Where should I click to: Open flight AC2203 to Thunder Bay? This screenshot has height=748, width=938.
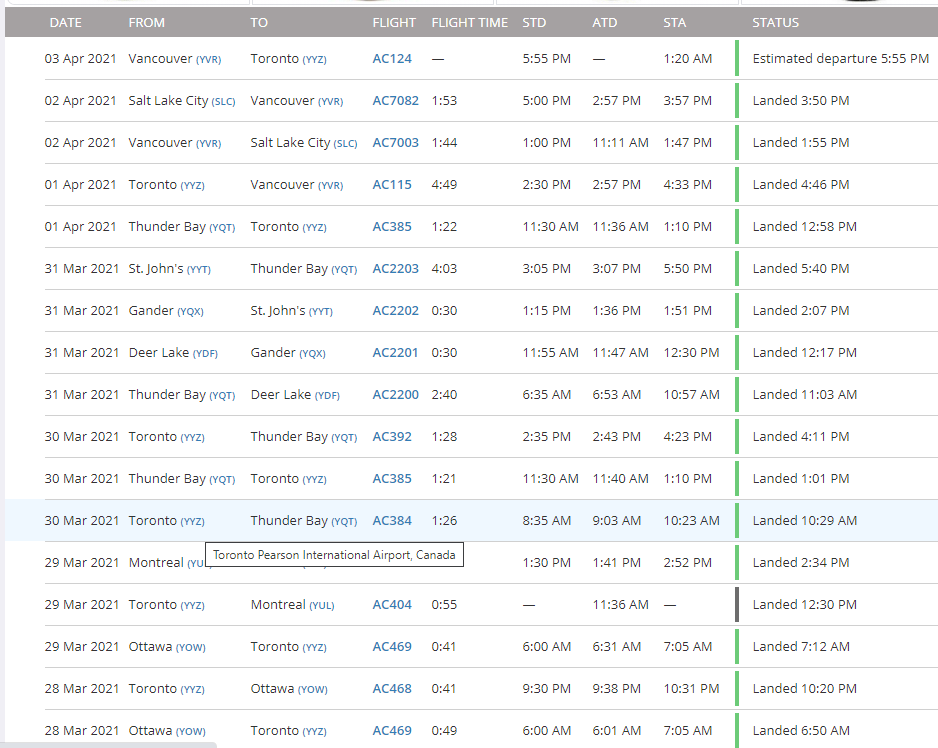pyautogui.click(x=395, y=269)
